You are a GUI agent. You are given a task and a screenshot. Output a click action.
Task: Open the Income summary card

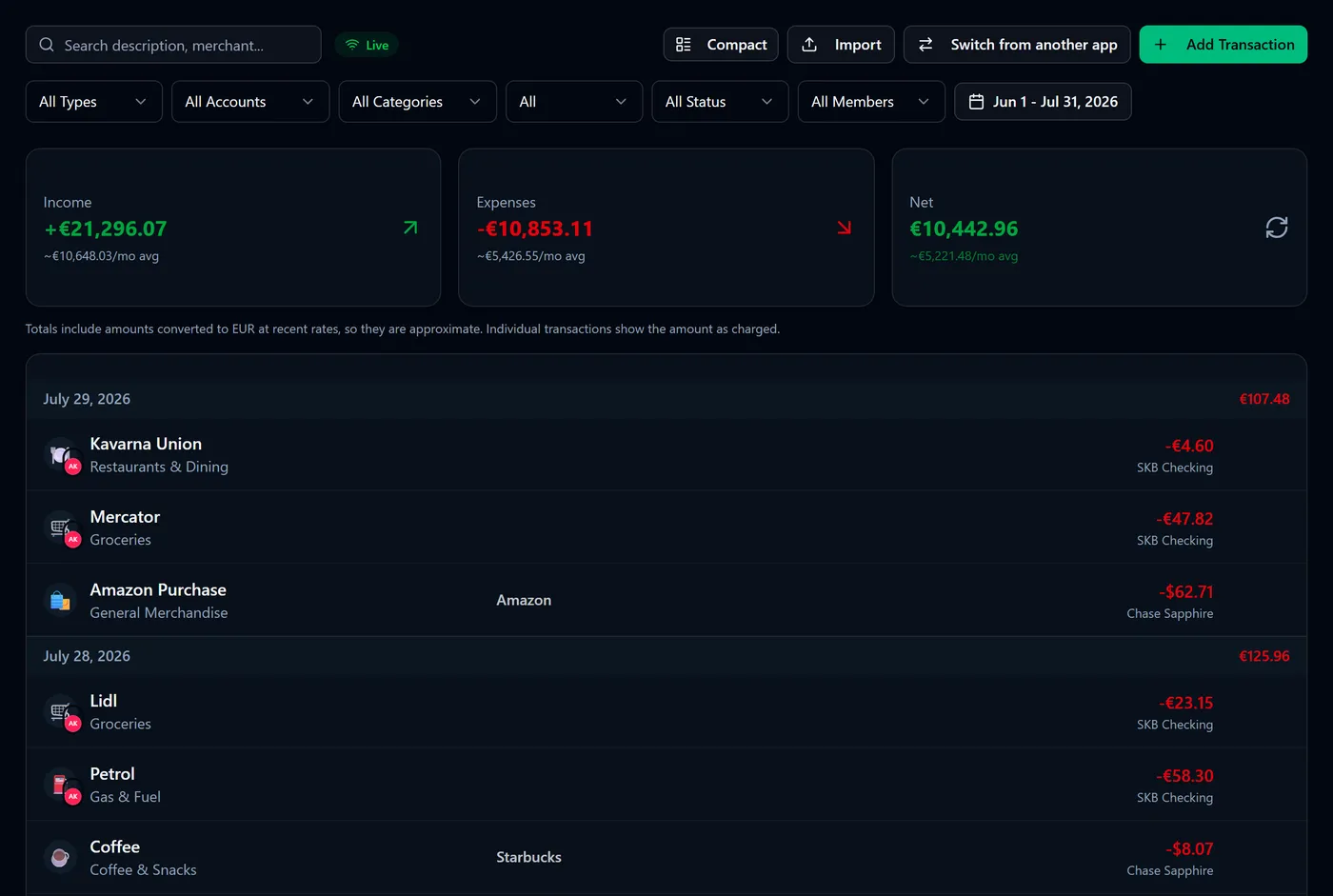point(233,228)
